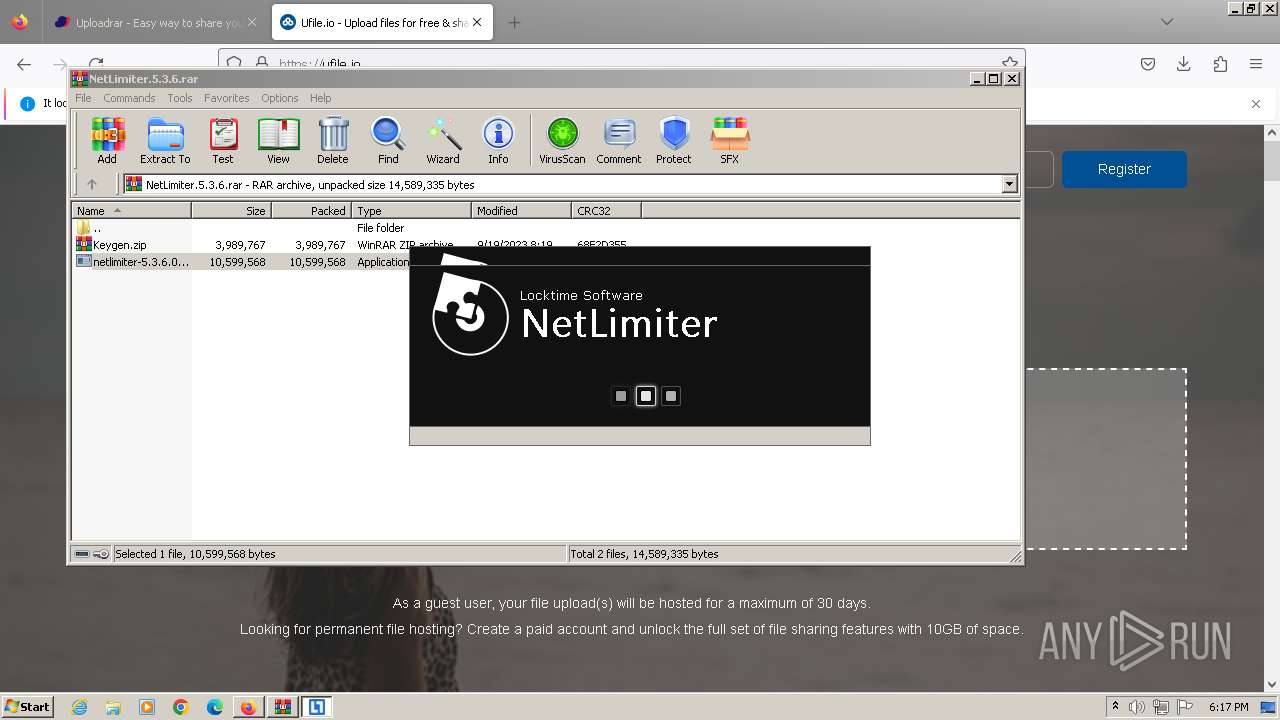The width and height of the screenshot is (1280, 720).
Task: Click the Protect shield icon
Action: click(674, 141)
